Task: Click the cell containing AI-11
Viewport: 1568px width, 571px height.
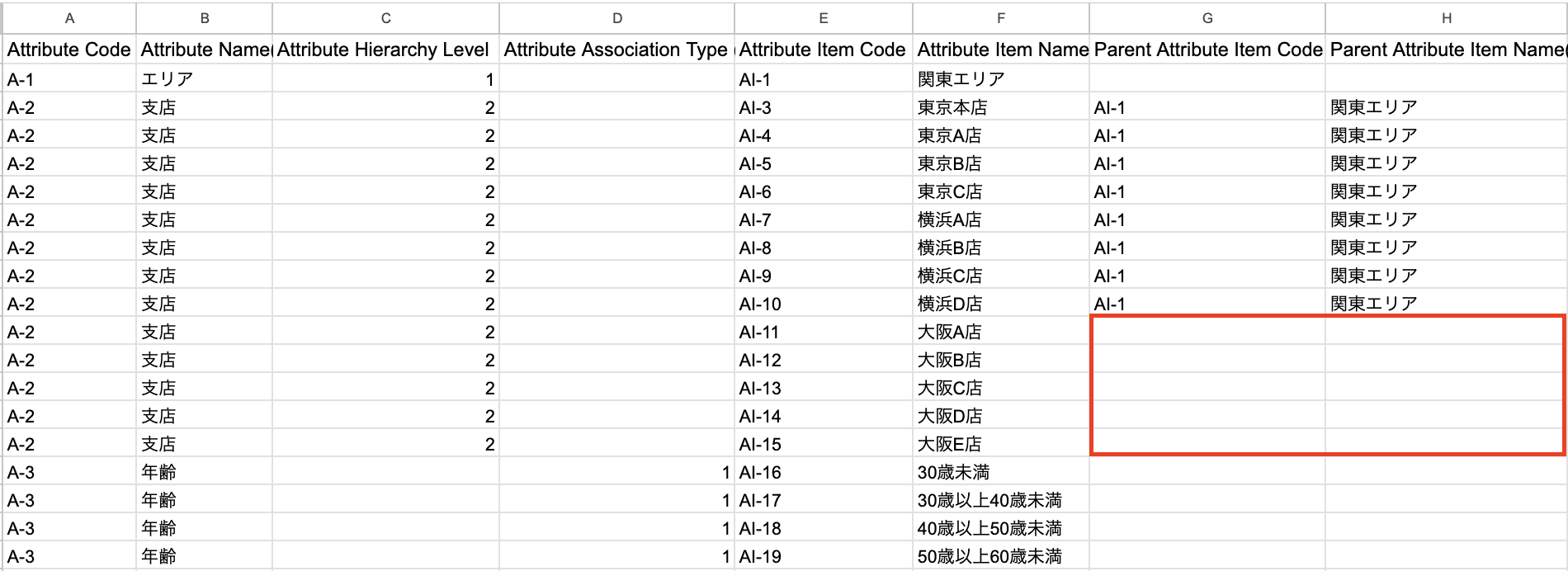Action: (822, 331)
